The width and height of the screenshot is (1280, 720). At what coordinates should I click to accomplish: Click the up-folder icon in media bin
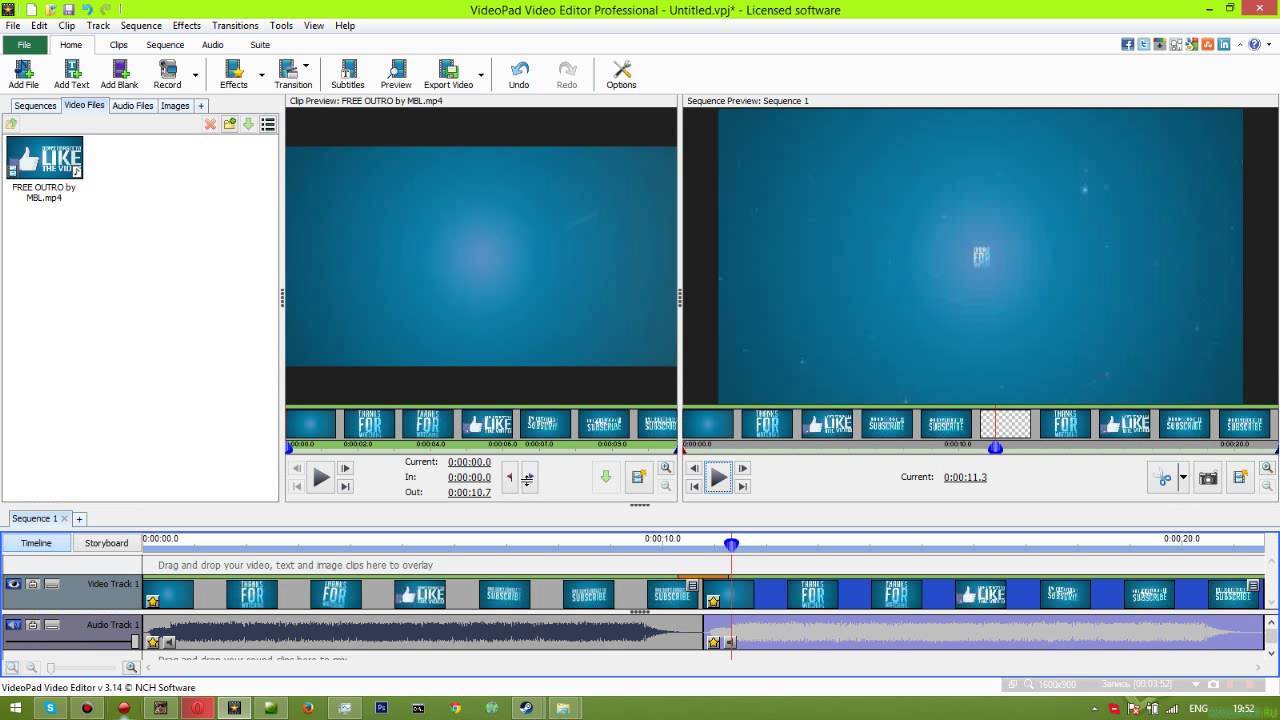12,124
